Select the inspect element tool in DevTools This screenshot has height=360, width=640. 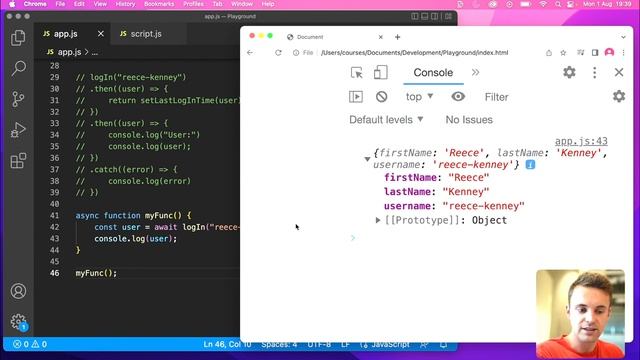pyautogui.click(x=356, y=73)
